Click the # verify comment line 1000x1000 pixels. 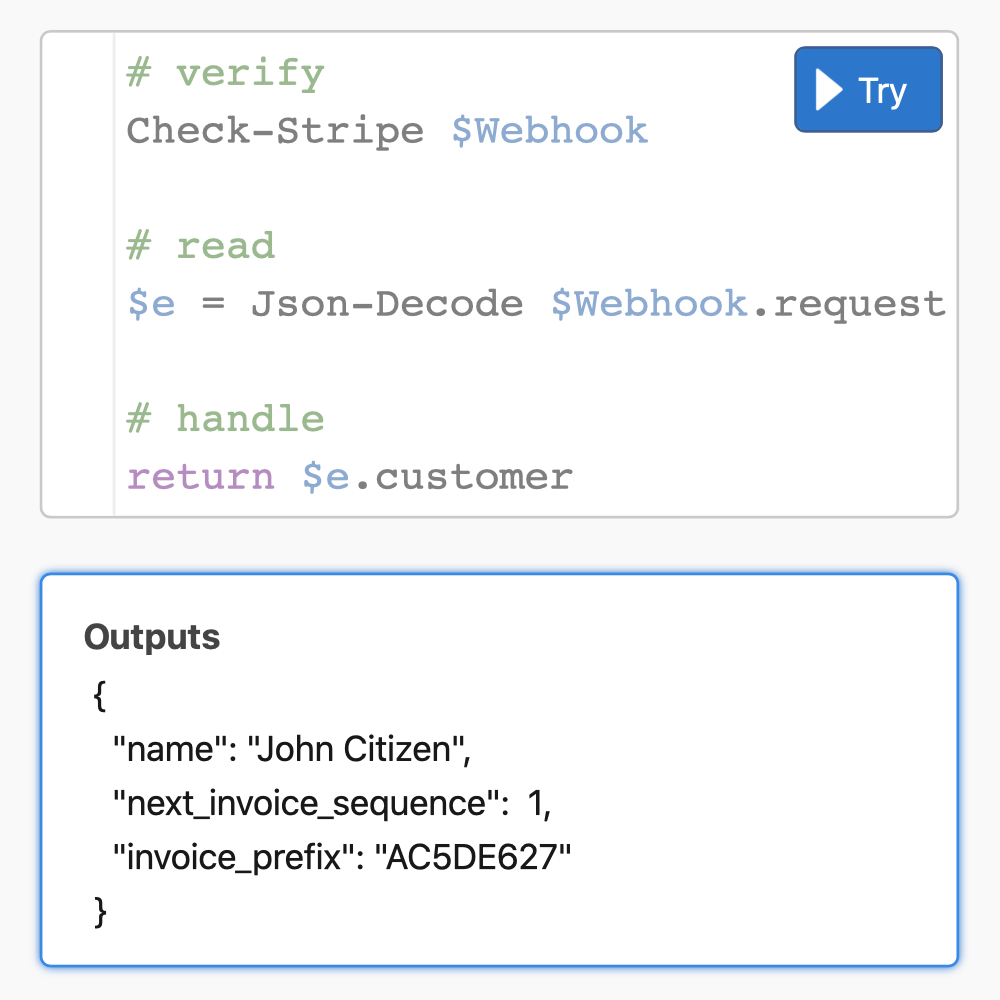(x=225, y=73)
